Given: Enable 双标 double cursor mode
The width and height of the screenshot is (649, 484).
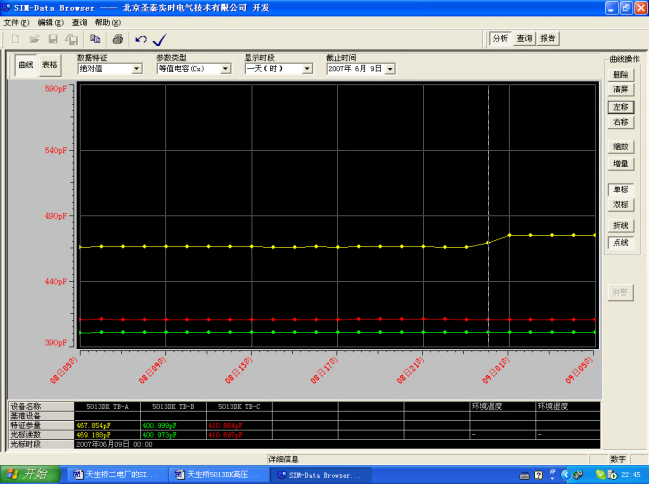Looking at the screenshot, I should [620, 205].
